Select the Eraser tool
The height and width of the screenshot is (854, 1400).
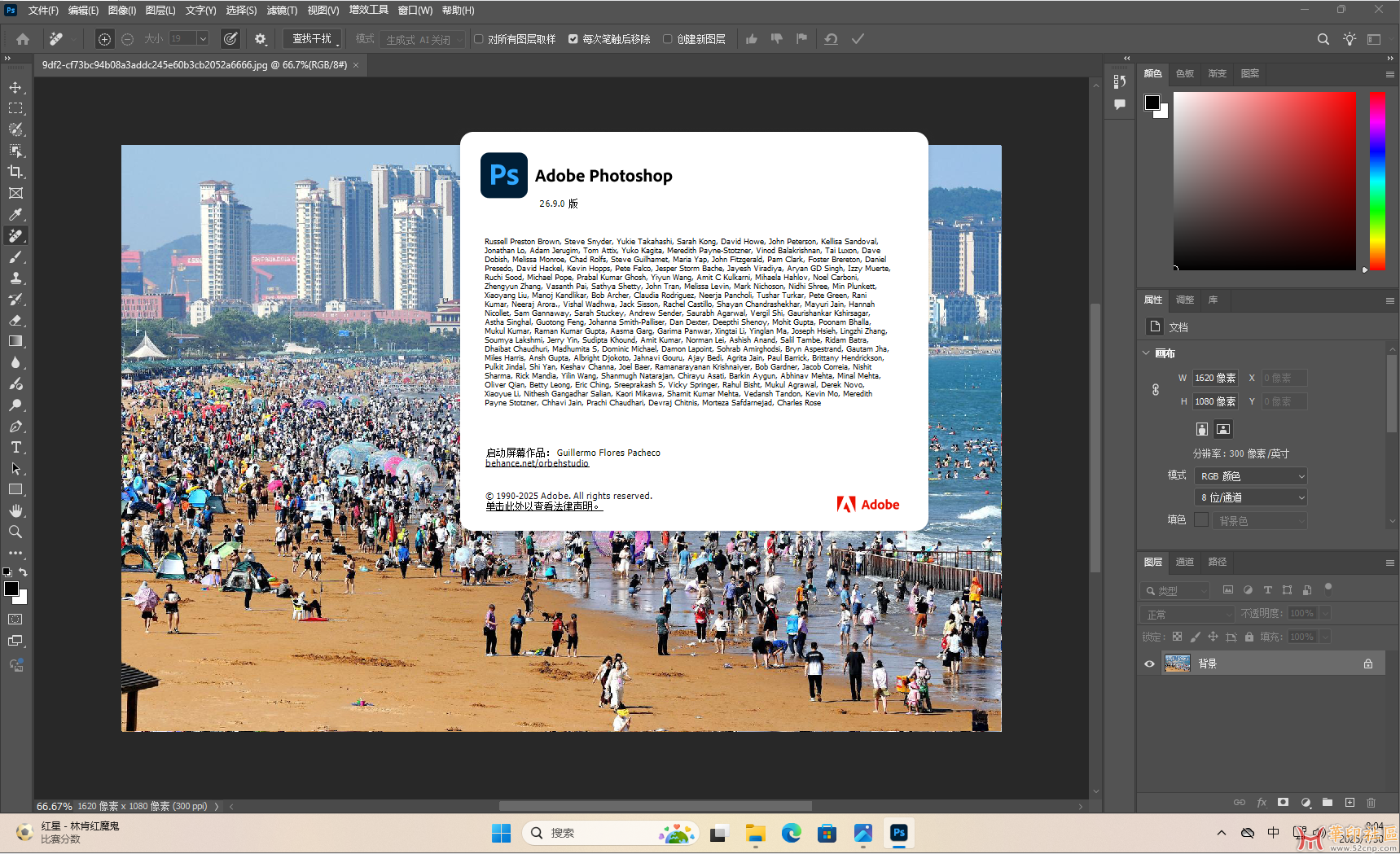[x=15, y=321]
